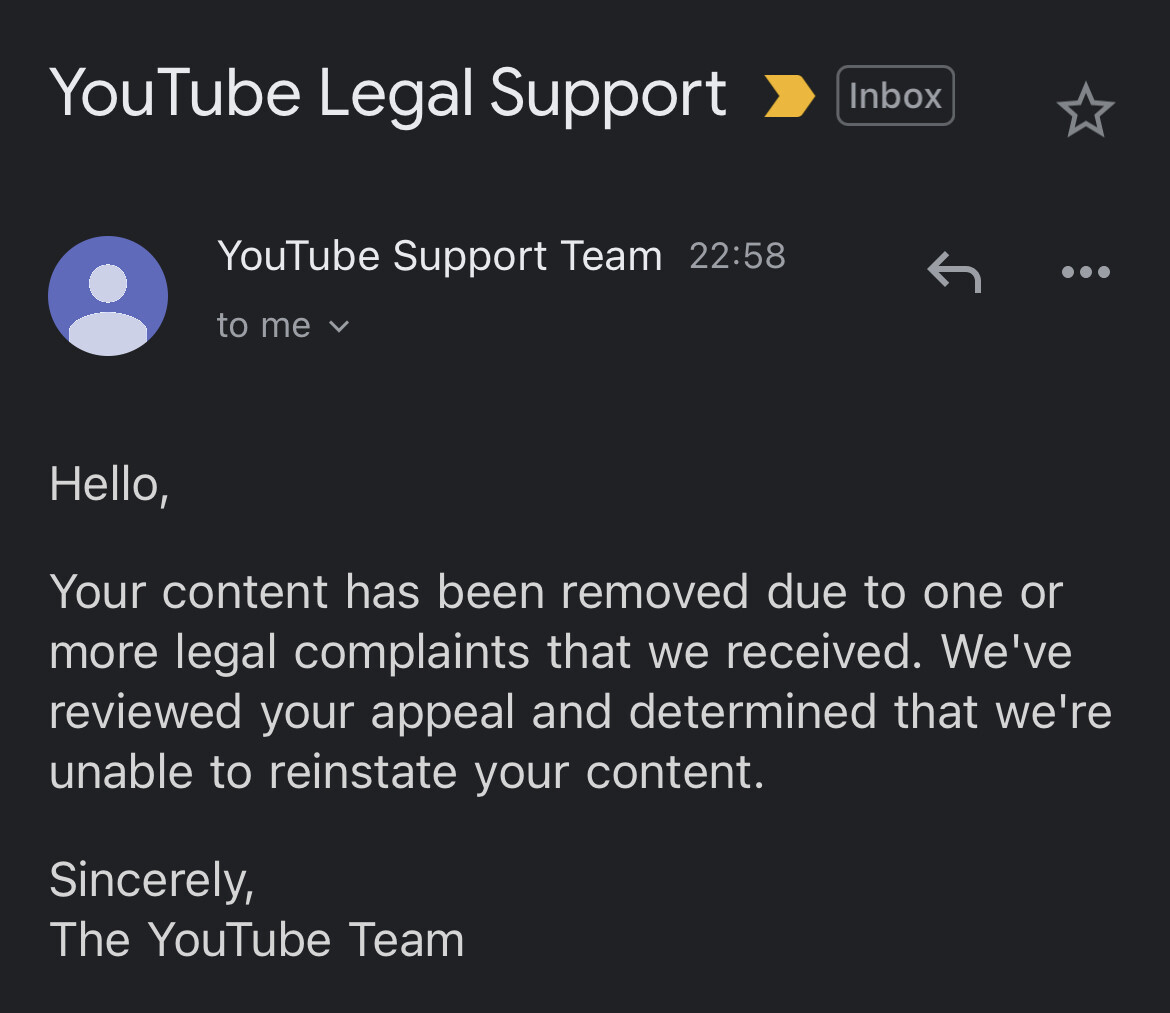Click "Your content has been removed" text
The image size is (1170, 1013).
point(398,592)
